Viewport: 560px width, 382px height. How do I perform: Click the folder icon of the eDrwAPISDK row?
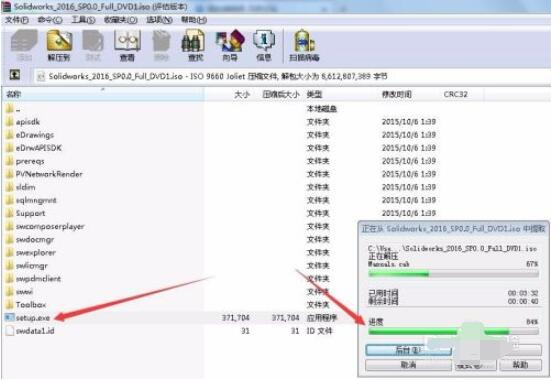pos(10,147)
